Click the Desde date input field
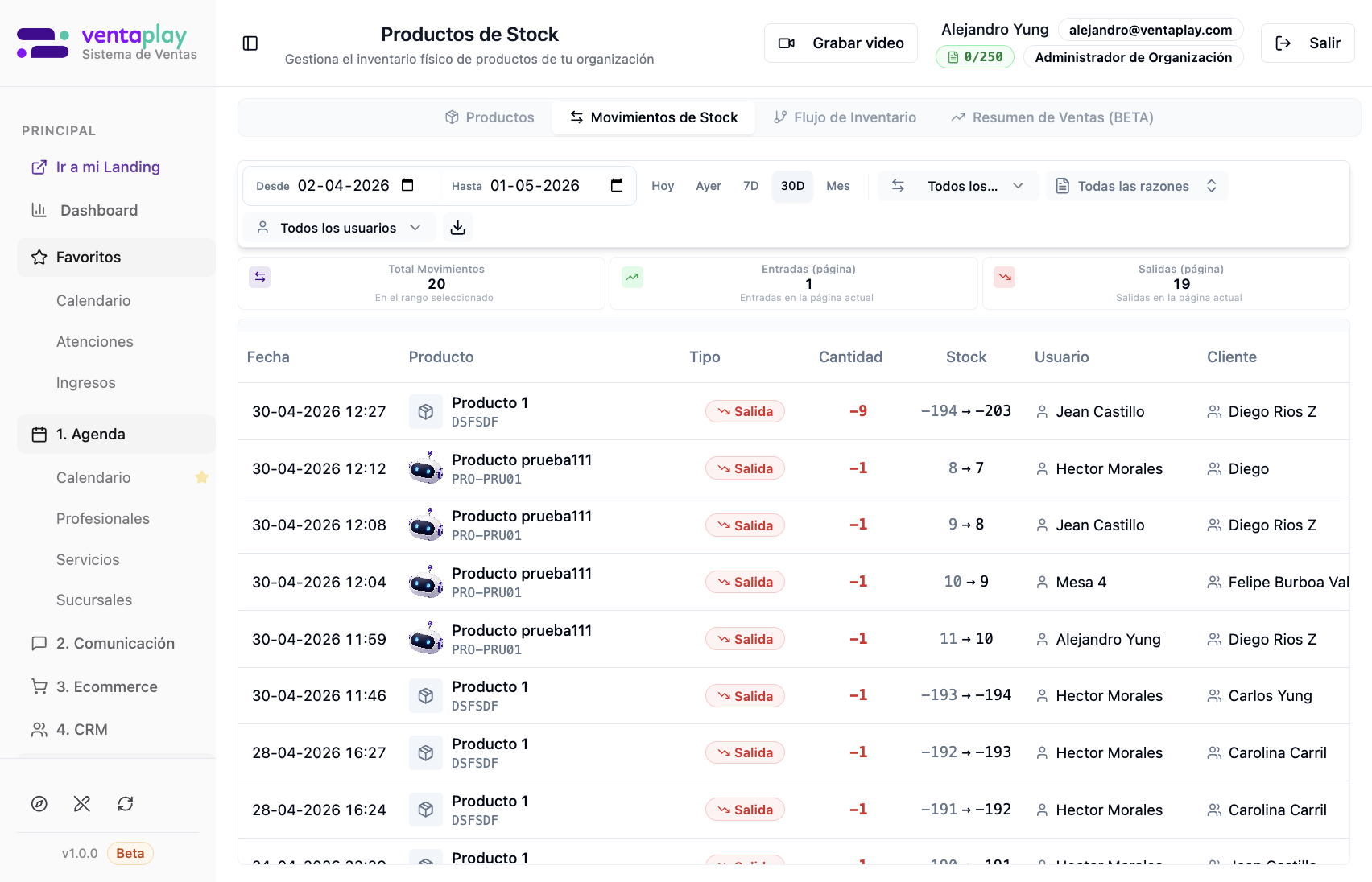Viewport: 1372px width, 882px height. click(343, 186)
